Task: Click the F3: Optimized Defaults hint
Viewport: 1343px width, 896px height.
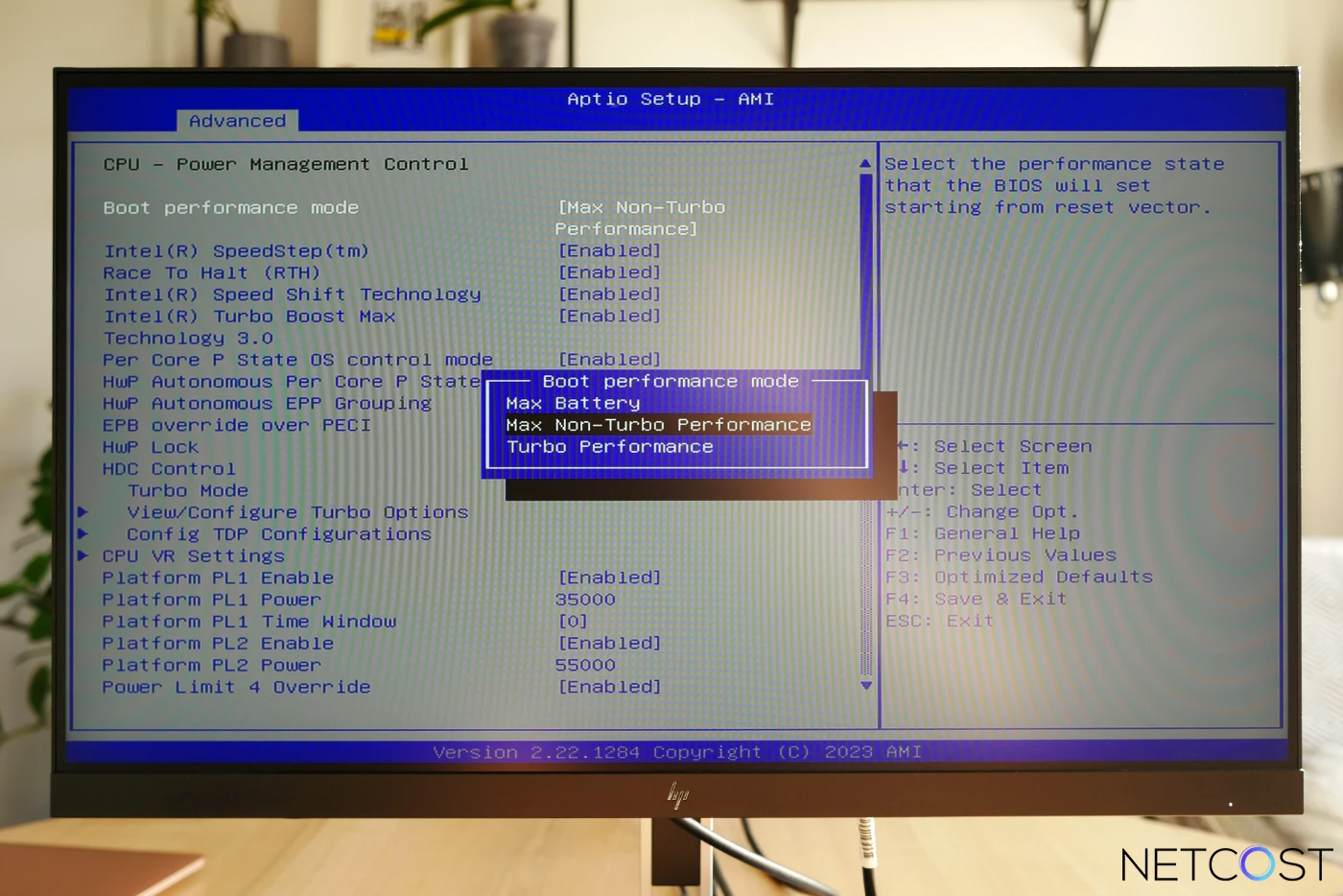Action: [x=1019, y=578]
